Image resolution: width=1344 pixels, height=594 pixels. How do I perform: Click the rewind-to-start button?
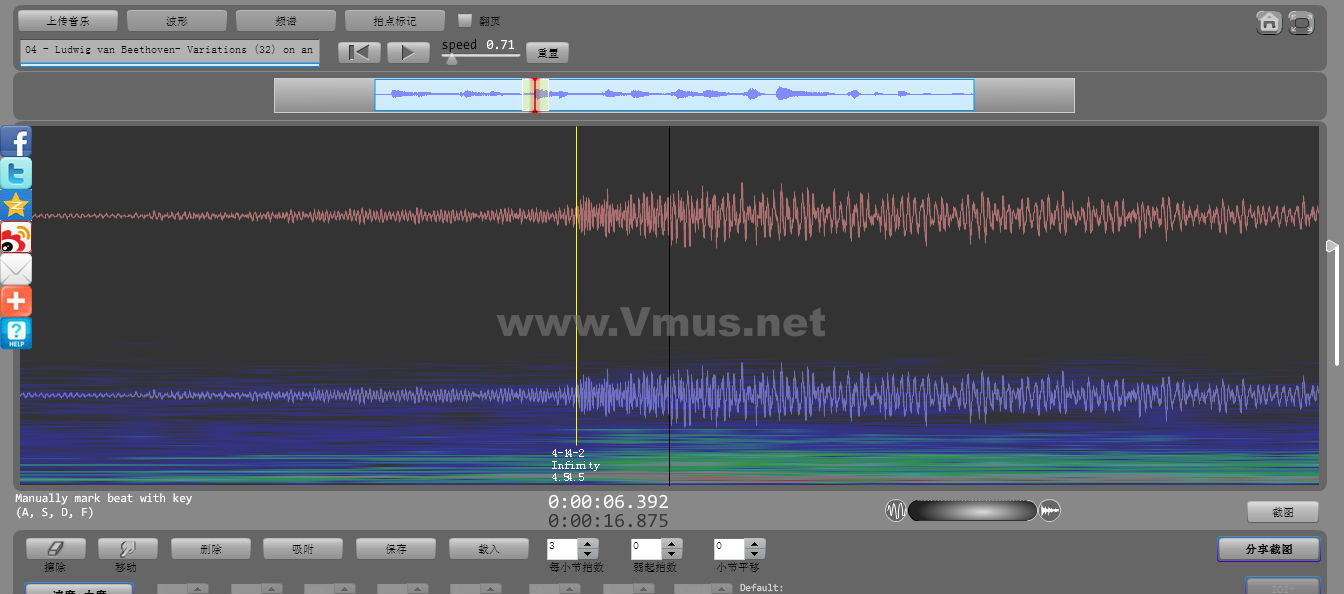click(x=358, y=53)
